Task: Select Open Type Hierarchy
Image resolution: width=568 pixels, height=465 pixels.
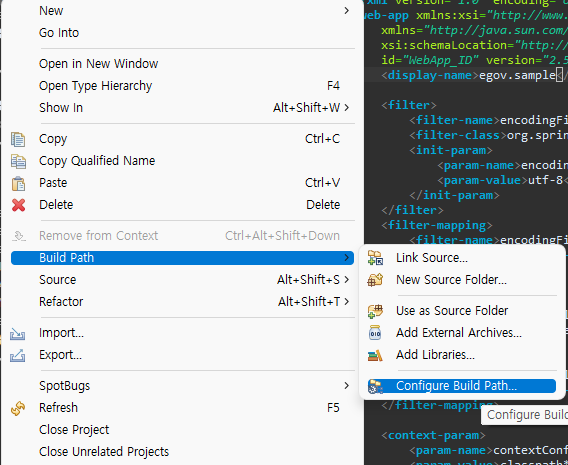Action: coord(182,86)
